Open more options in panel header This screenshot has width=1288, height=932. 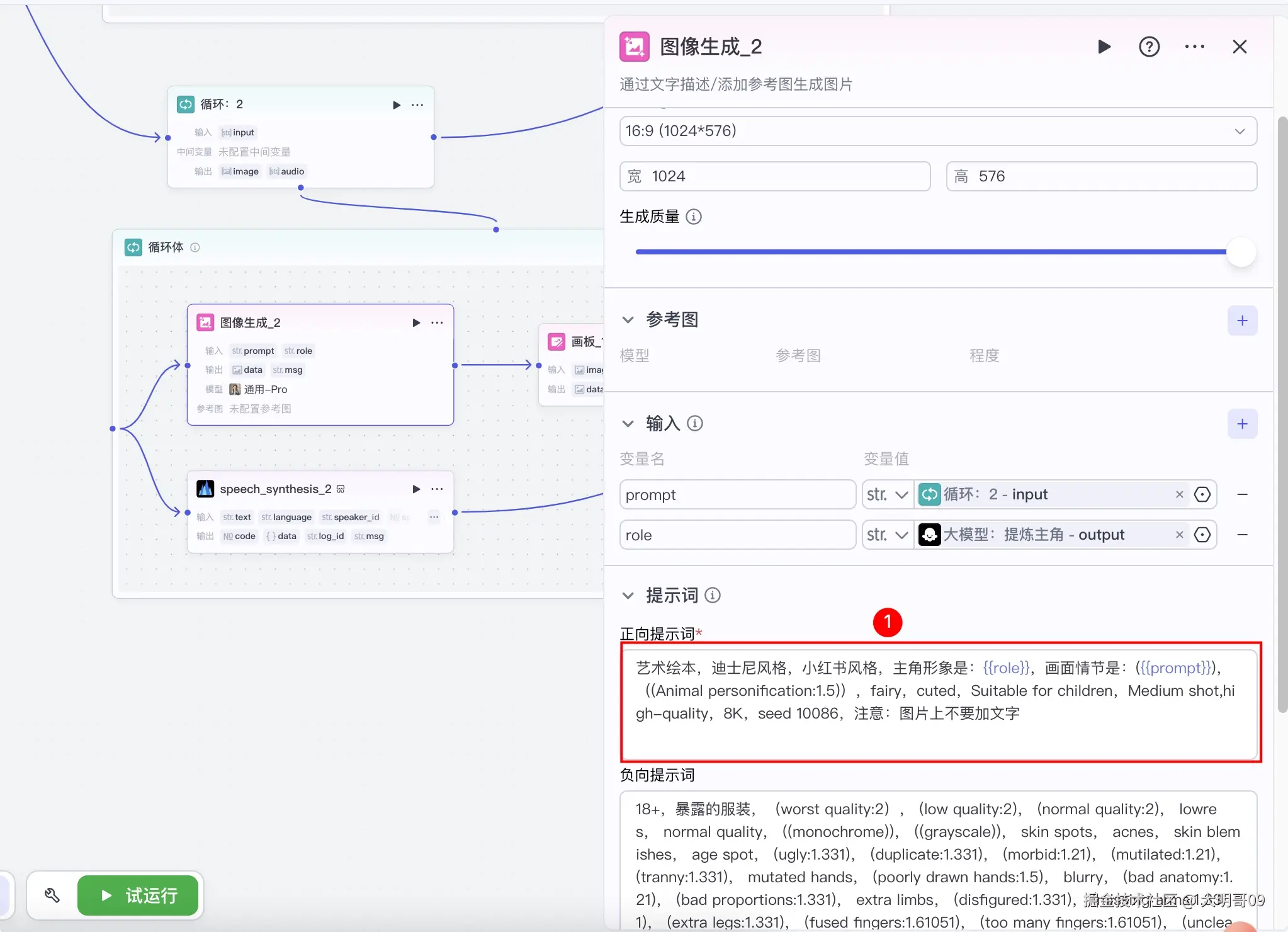click(x=1194, y=47)
